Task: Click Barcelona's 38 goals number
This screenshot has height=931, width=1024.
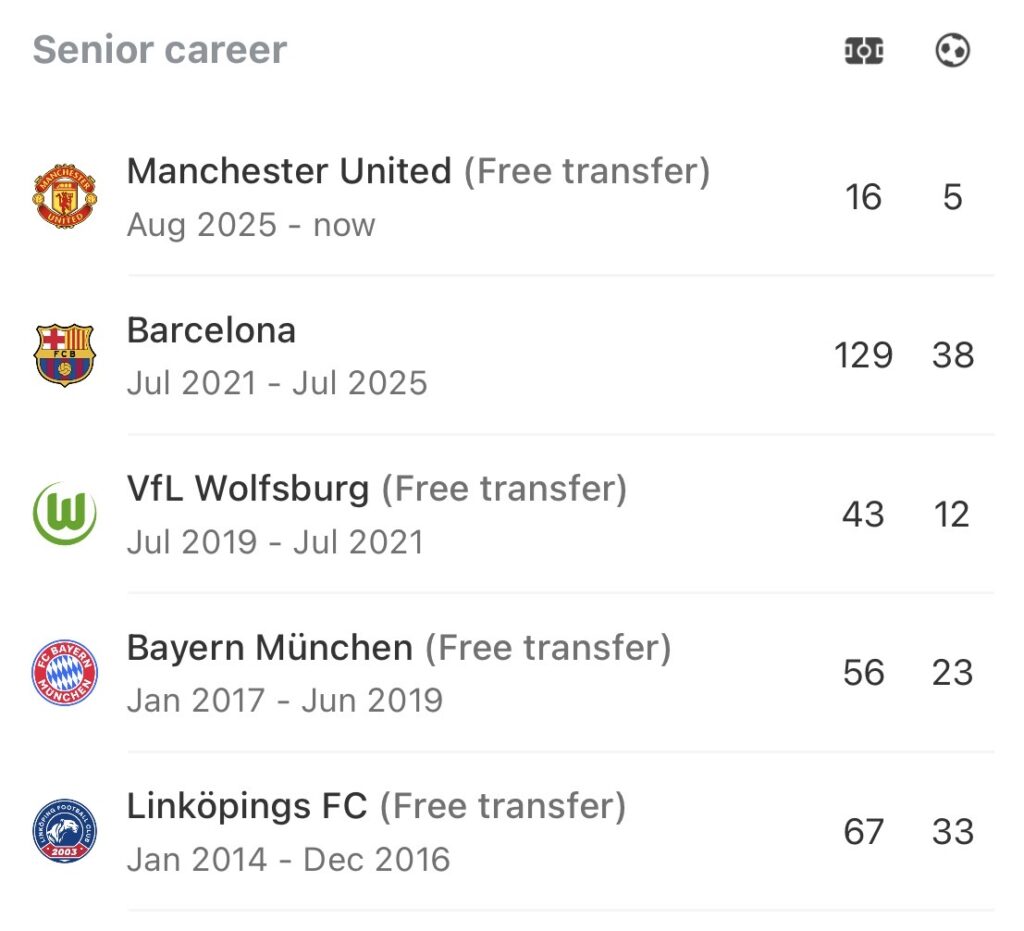Action: pyautogui.click(x=952, y=355)
